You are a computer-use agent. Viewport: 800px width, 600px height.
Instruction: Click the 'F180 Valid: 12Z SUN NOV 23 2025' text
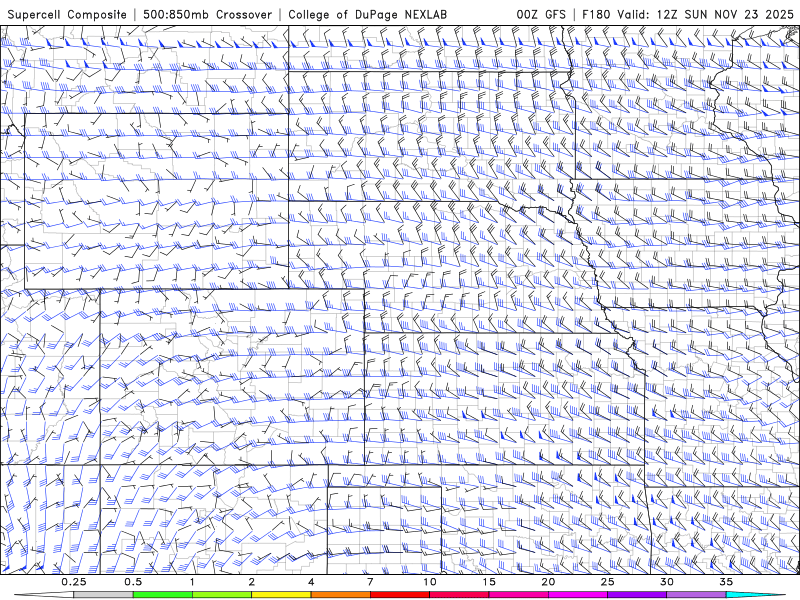click(x=688, y=14)
